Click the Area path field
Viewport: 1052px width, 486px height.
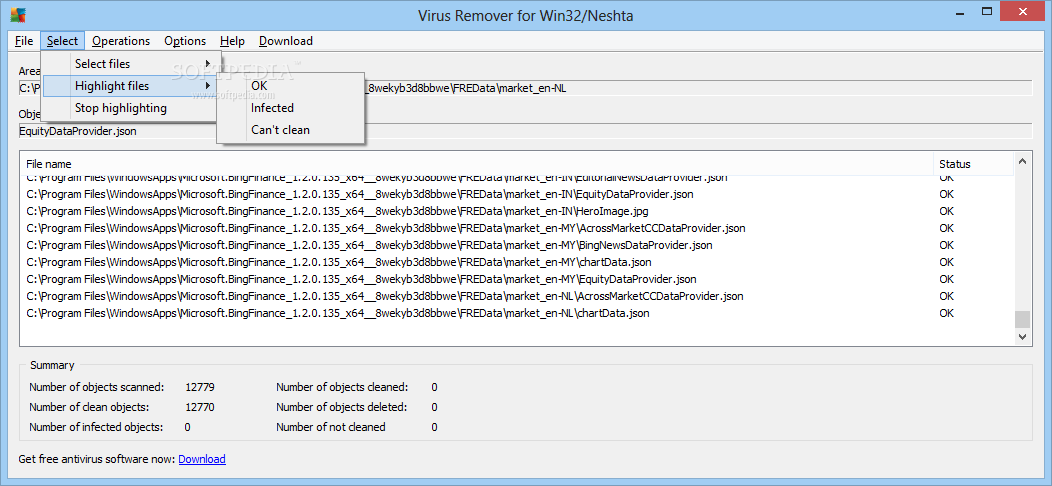point(525,88)
